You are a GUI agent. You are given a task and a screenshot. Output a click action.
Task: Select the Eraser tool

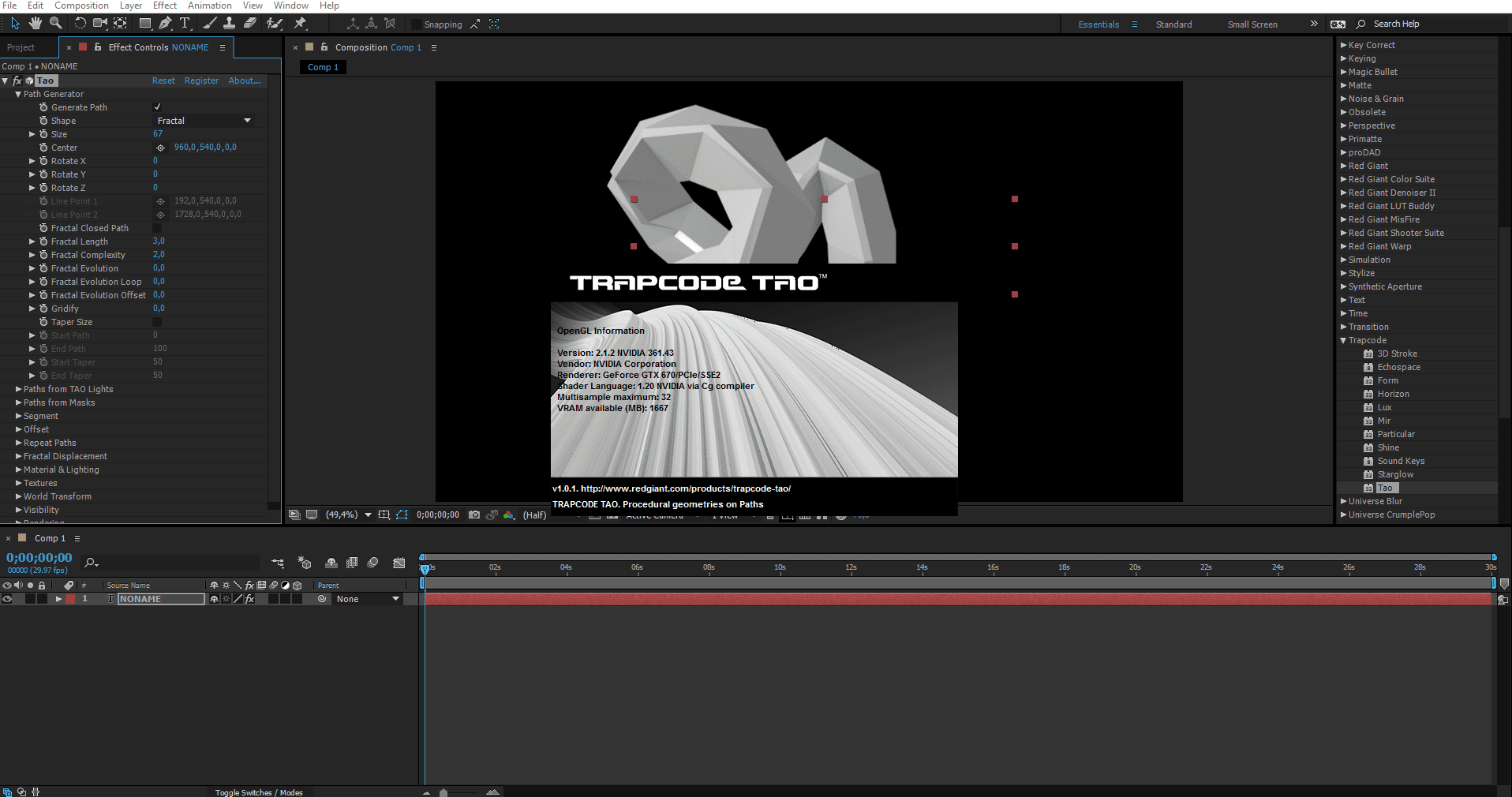tap(250, 24)
